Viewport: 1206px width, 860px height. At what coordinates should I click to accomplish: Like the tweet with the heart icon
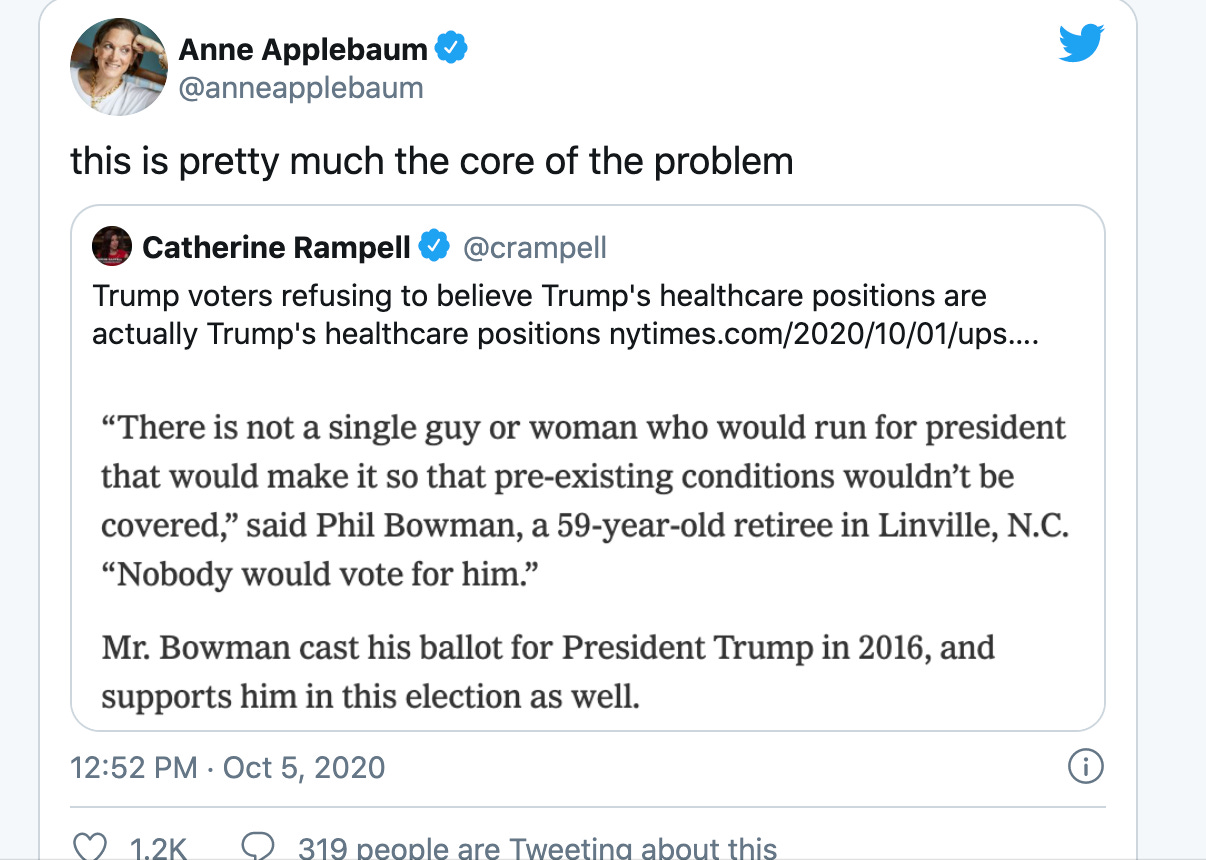coord(90,848)
